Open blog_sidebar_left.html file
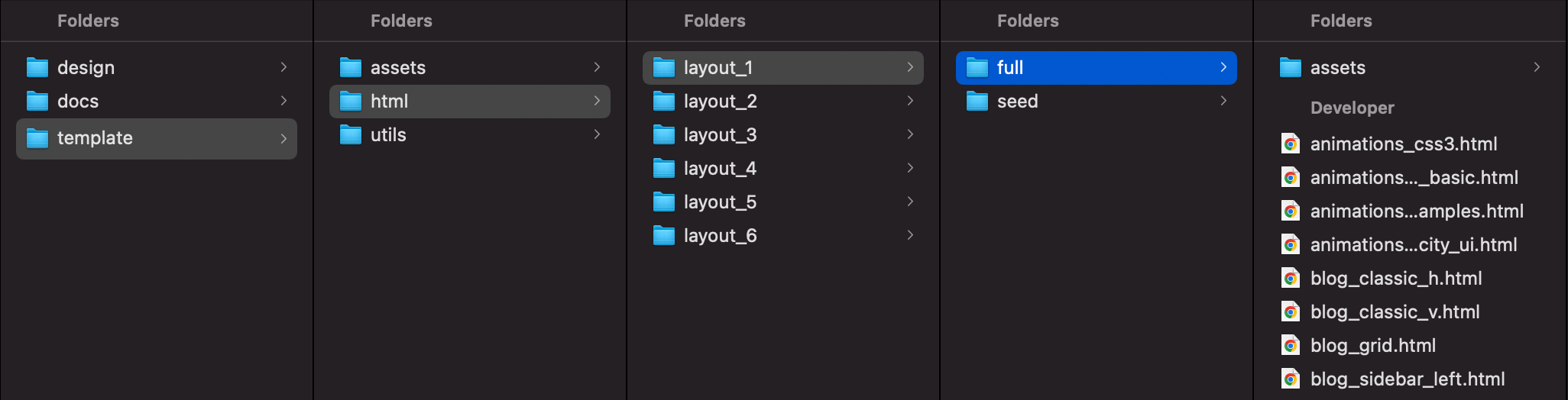1568x400 pixels. [x=1407, y=379]
